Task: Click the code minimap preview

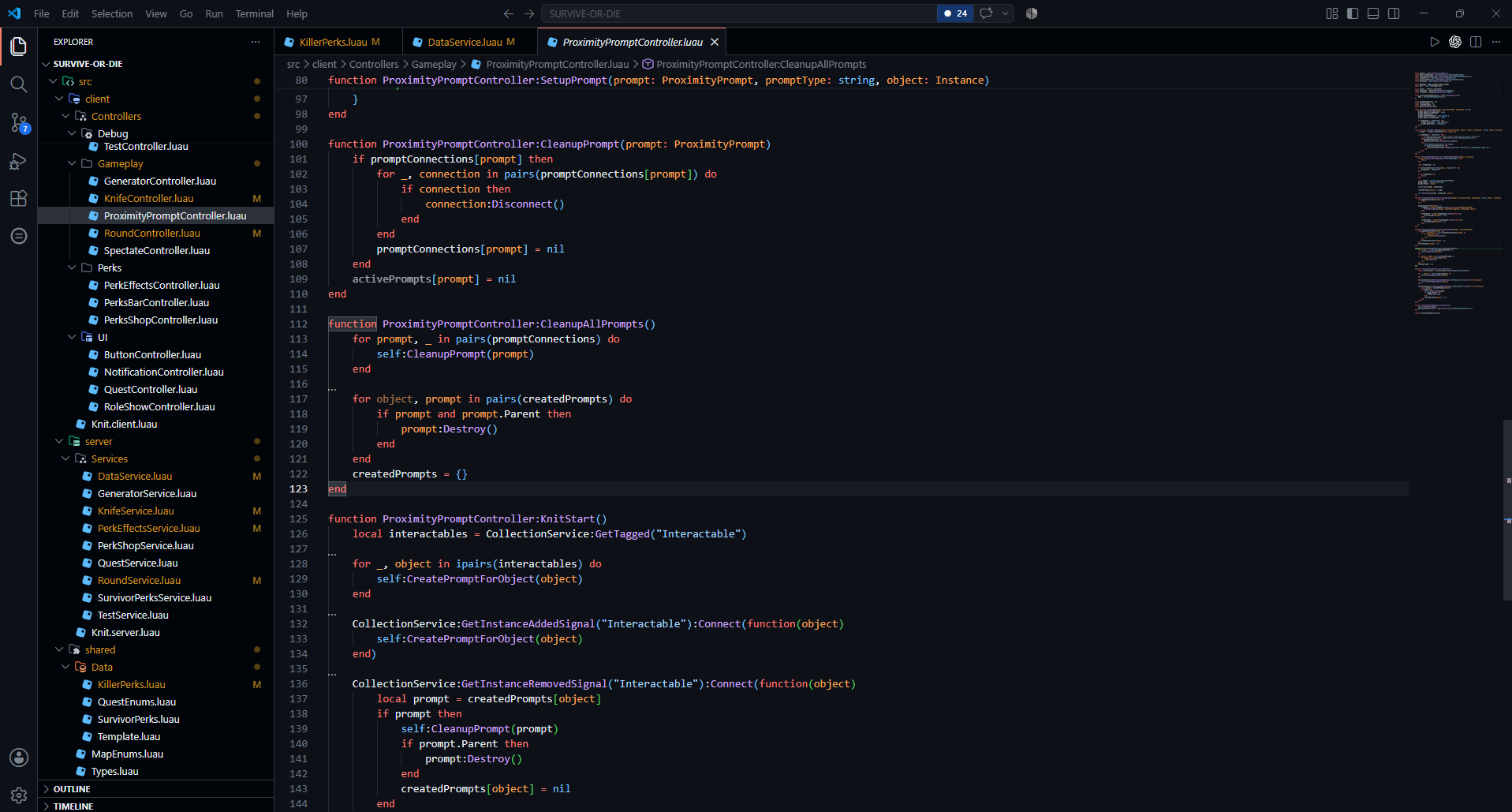Action: pos(1458,193)
